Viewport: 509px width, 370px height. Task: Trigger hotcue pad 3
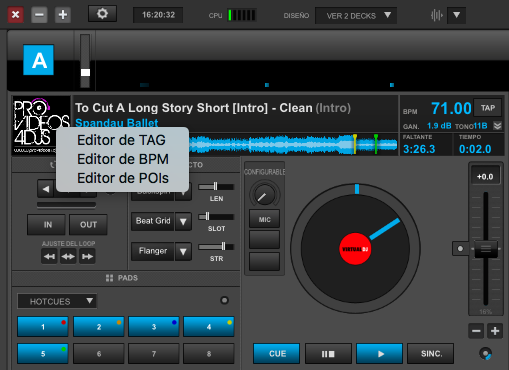click(x=154, y=327)
